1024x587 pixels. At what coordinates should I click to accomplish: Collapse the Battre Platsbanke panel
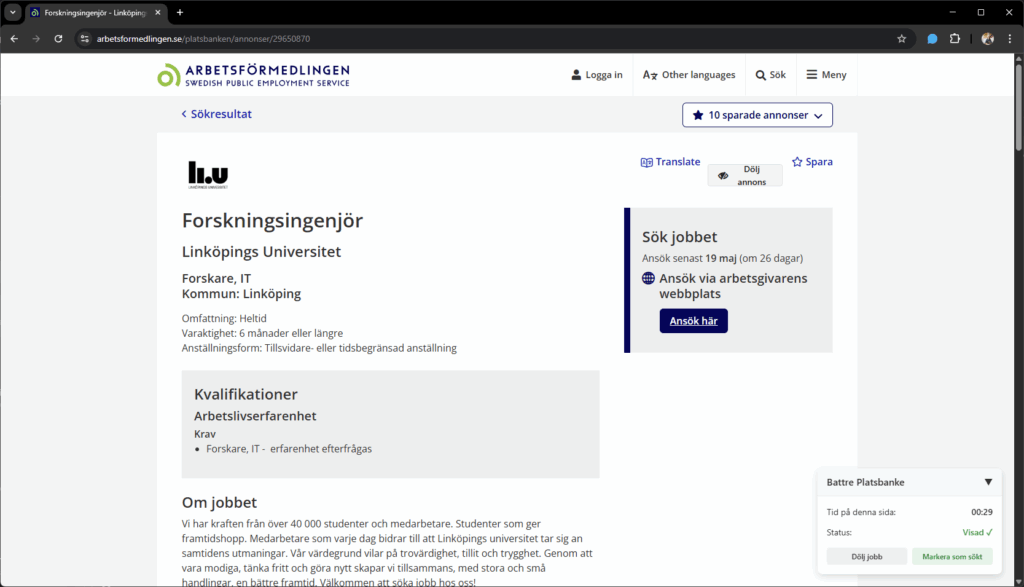click(x=988, y=482)
